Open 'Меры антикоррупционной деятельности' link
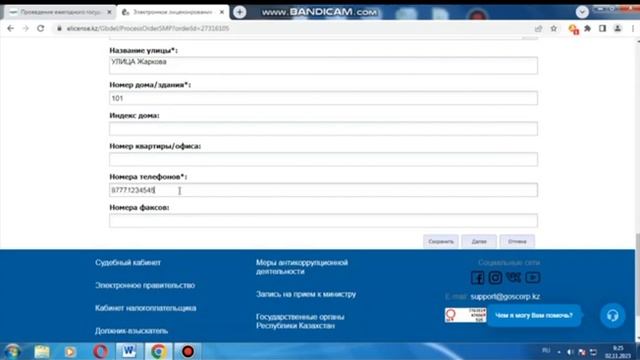The width and height of the screenshot is (640, 360). point(302,267)
